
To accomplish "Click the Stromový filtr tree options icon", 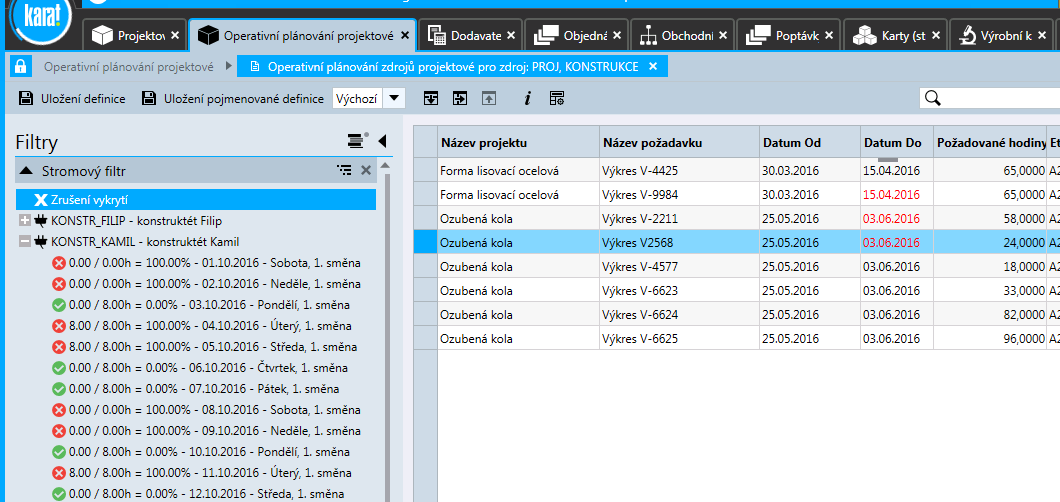I will [x=344, y=170].
